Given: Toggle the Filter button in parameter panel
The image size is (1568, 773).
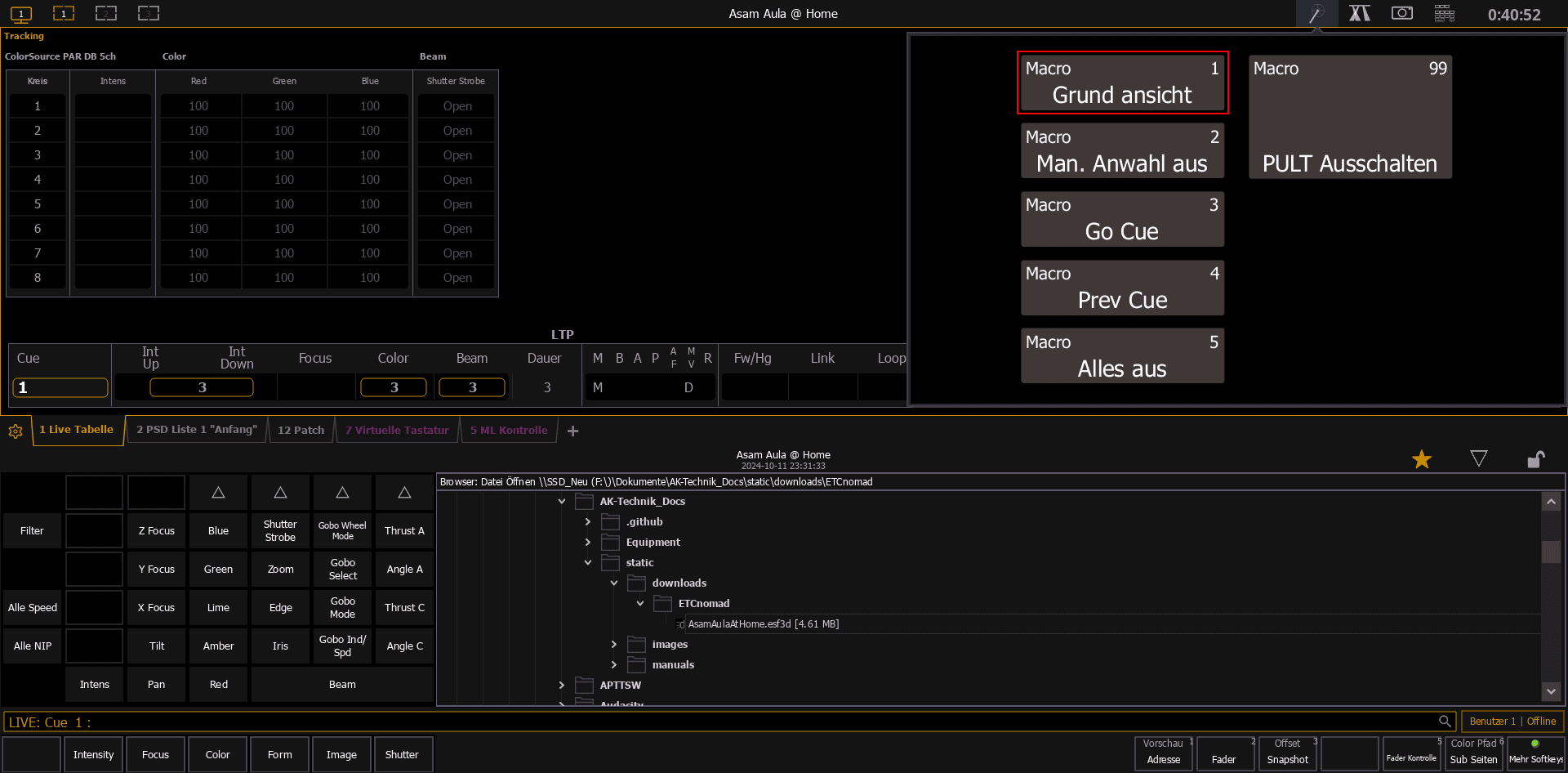Looking at the screenshot, I should [32, 531].
